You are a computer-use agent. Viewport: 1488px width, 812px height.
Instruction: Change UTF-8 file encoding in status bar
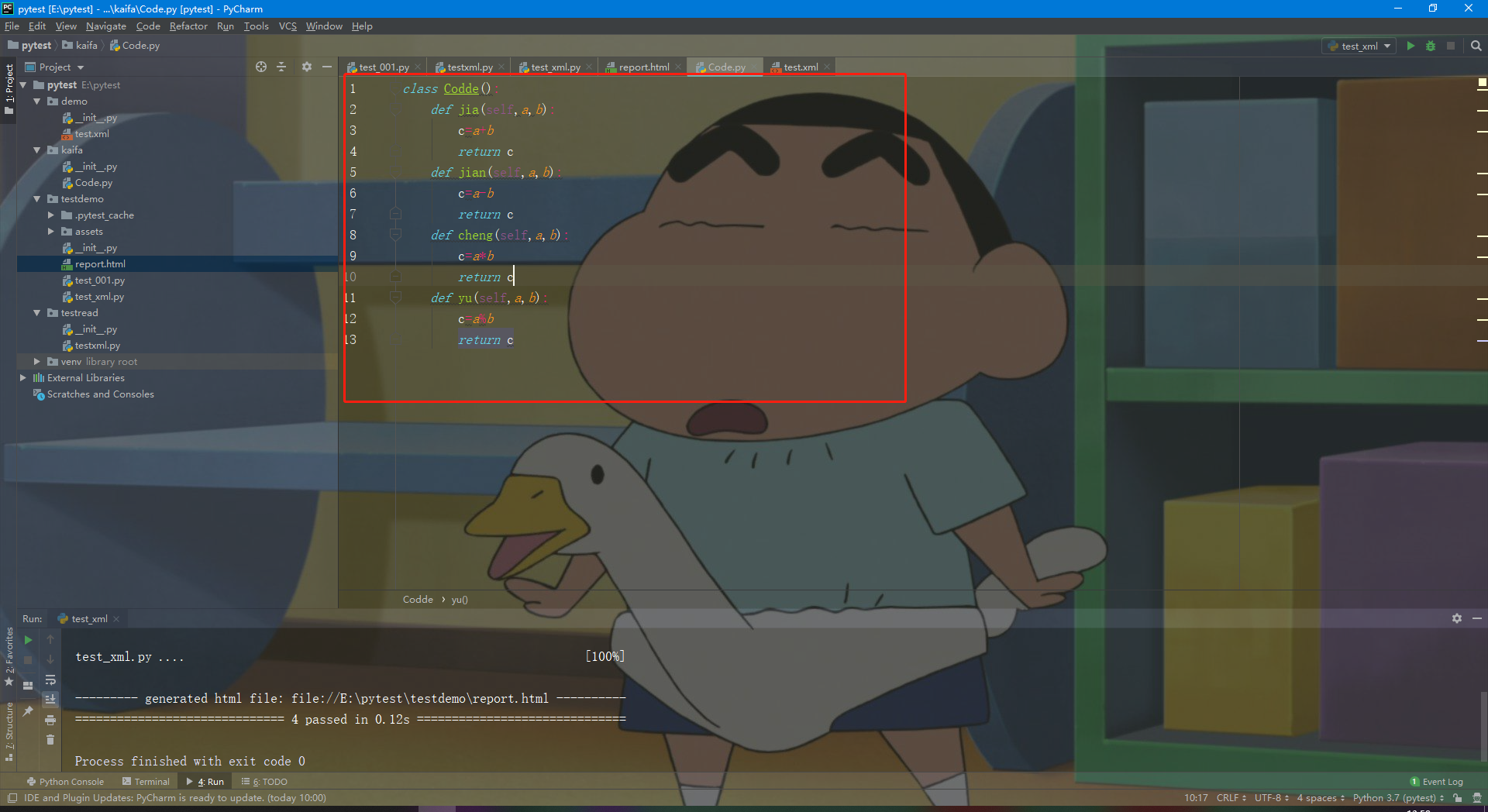tap(1271, 798)
